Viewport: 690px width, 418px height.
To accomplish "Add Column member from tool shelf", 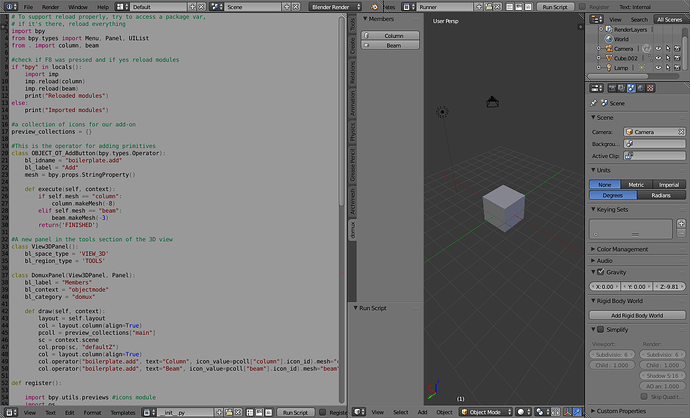I will pyautogui.click(x=390, y=36).
